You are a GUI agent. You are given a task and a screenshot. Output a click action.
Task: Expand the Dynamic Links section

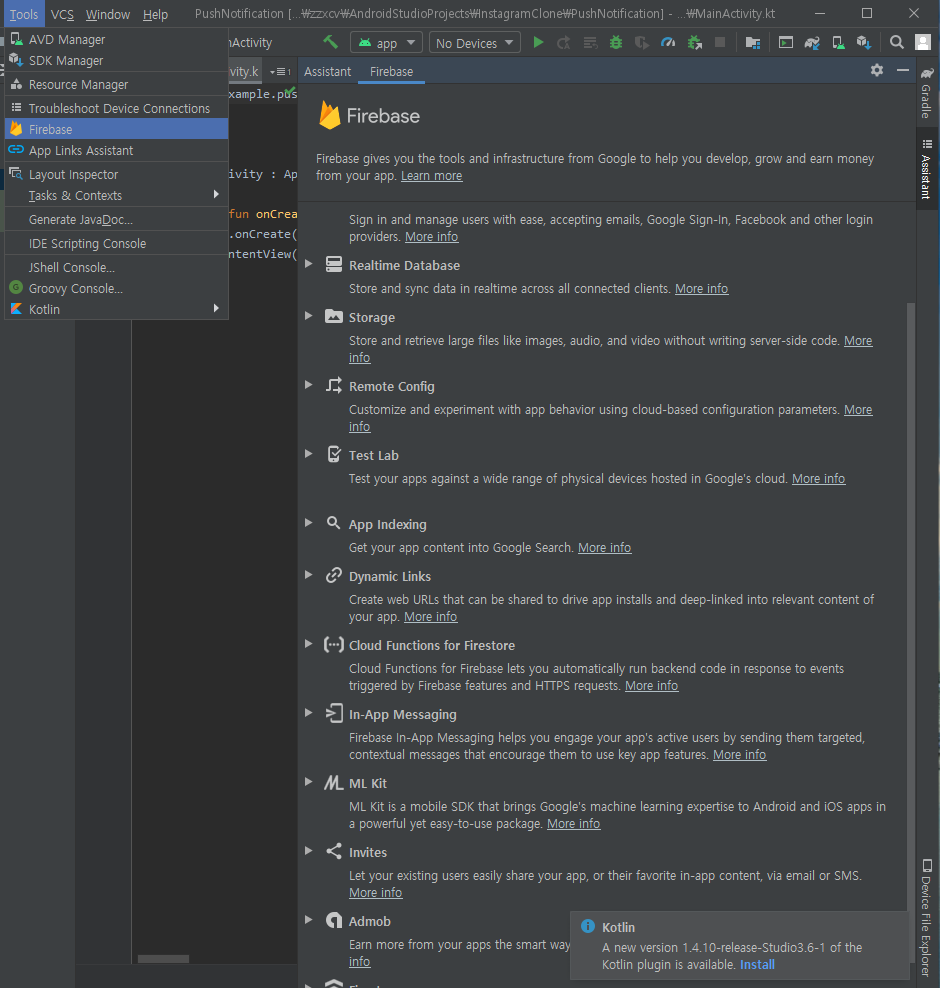309,575
